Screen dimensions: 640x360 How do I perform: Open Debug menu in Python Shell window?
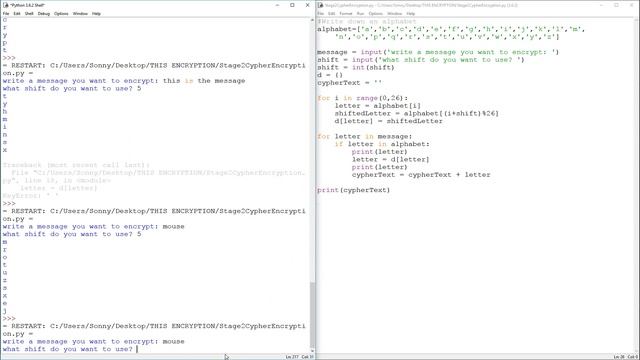(x=44, y=13)
